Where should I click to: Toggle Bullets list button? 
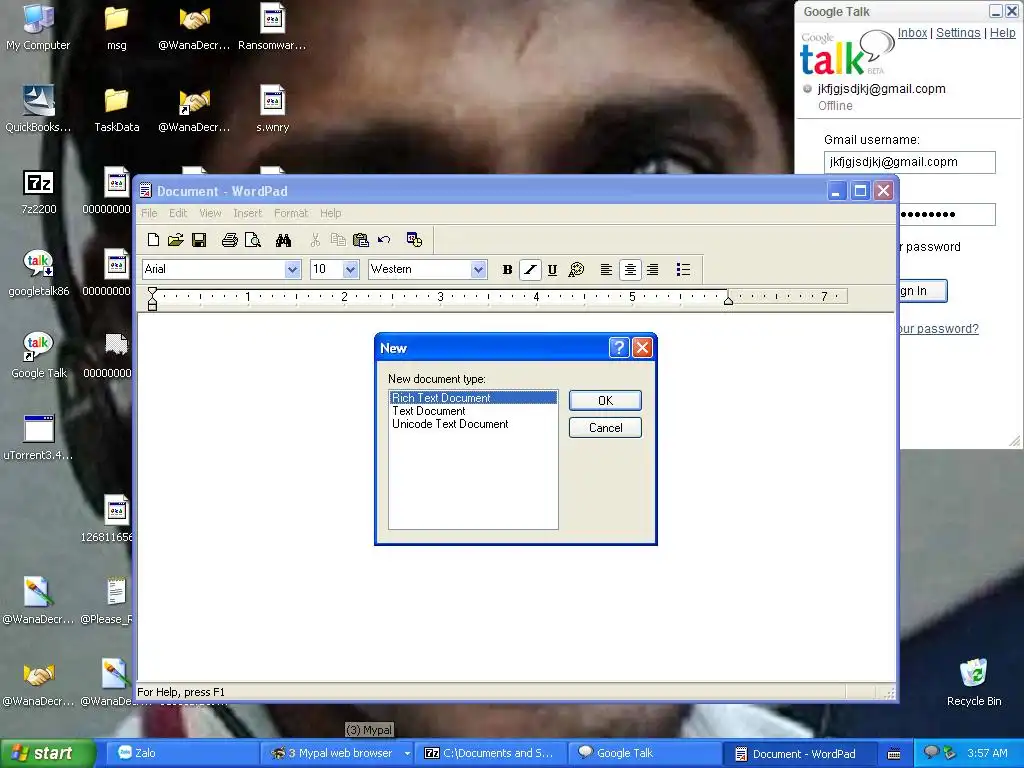coord(683,270)
